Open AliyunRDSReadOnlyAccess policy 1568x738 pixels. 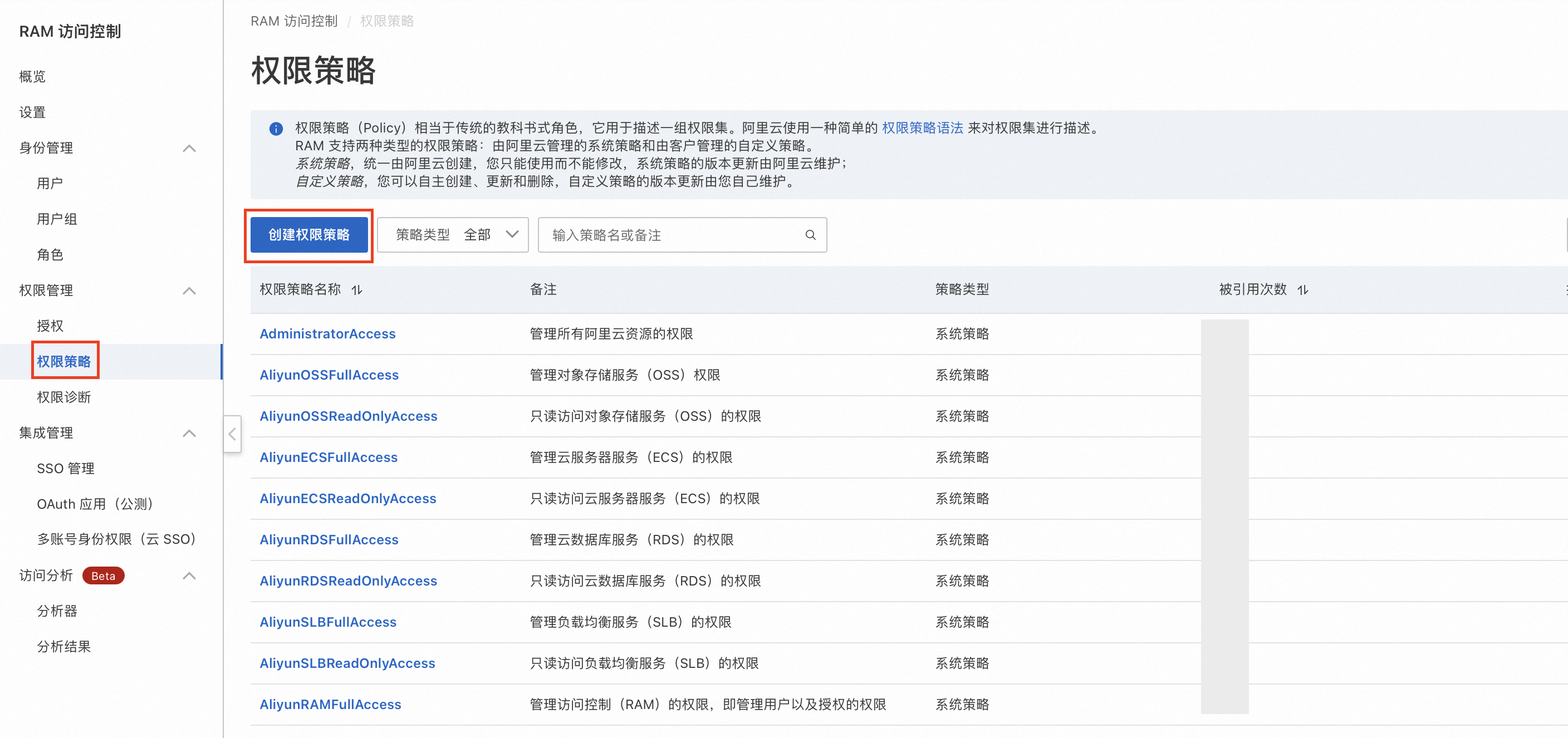click(348, 581)
